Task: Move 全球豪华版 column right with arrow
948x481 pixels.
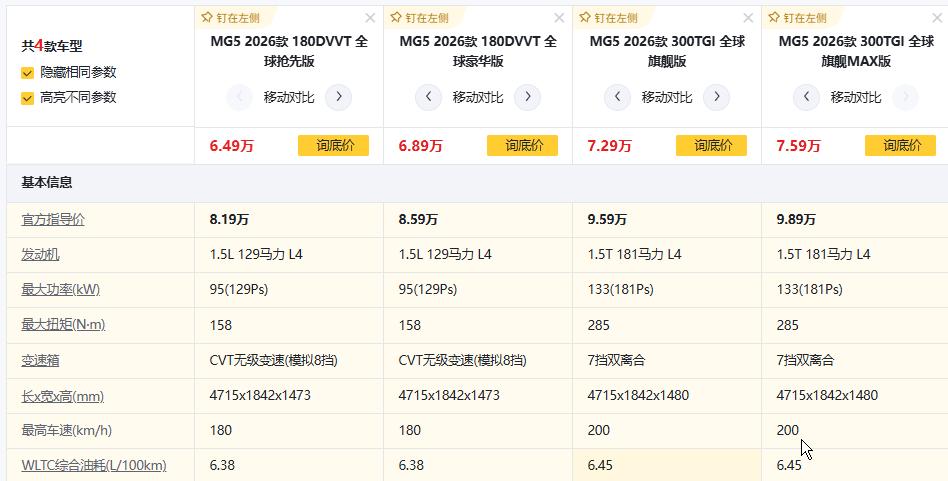Action: click(x=527, y=97)
